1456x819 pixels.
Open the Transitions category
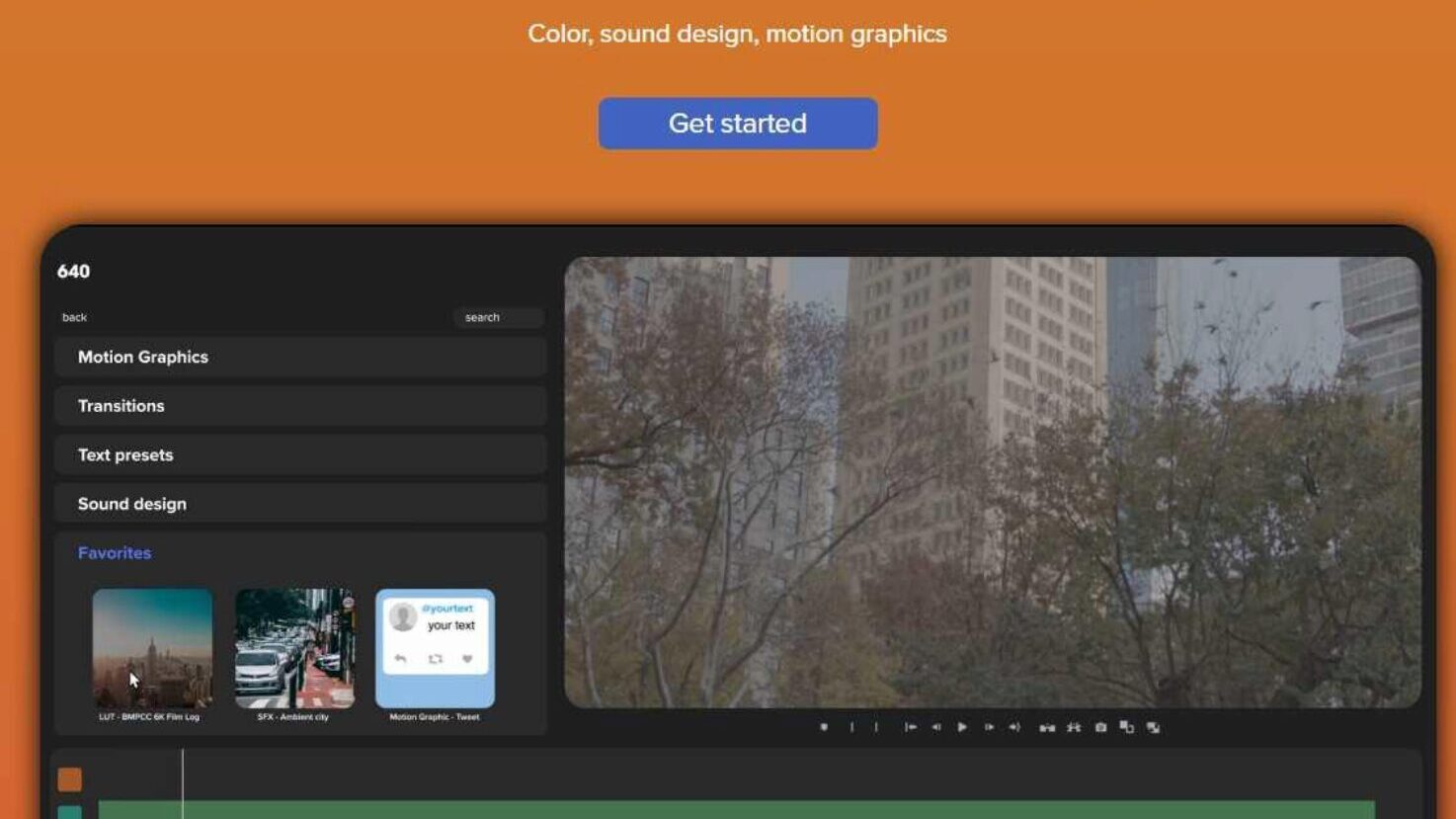pos(300,406)
